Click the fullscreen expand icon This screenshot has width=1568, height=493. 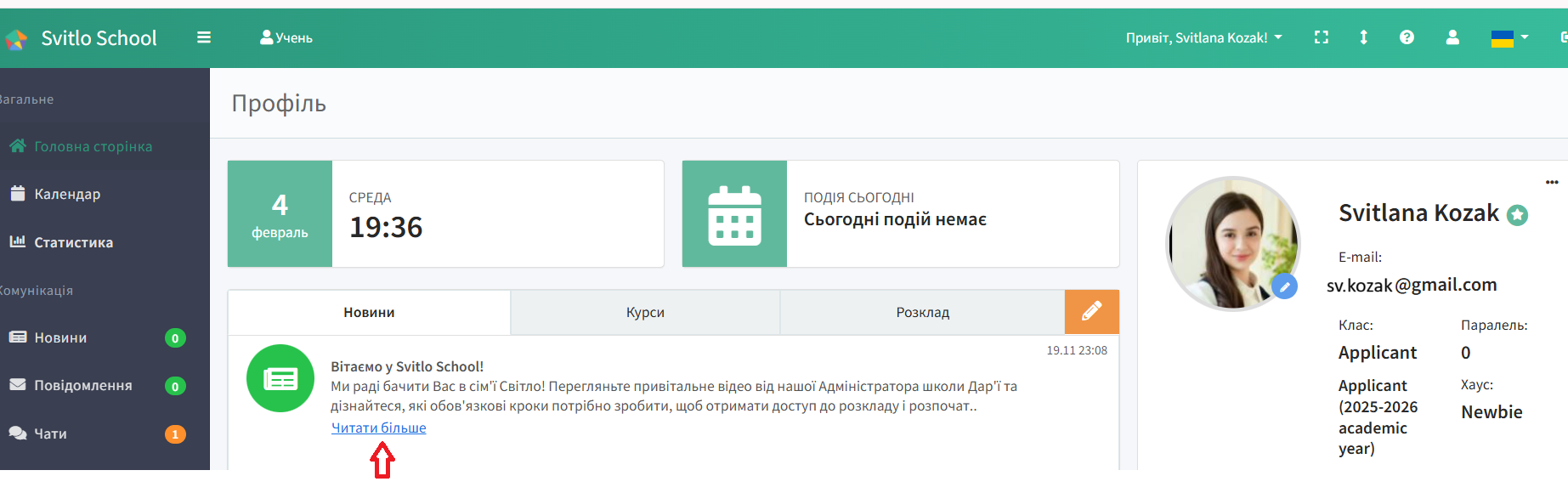[1321, 37]
